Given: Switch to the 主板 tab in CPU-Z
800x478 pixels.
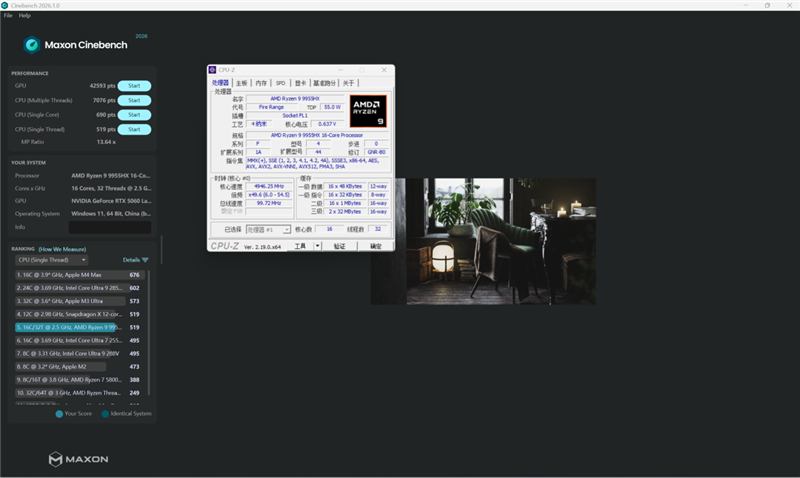Looking at the screenshot, I should click(x=241, y=83).
